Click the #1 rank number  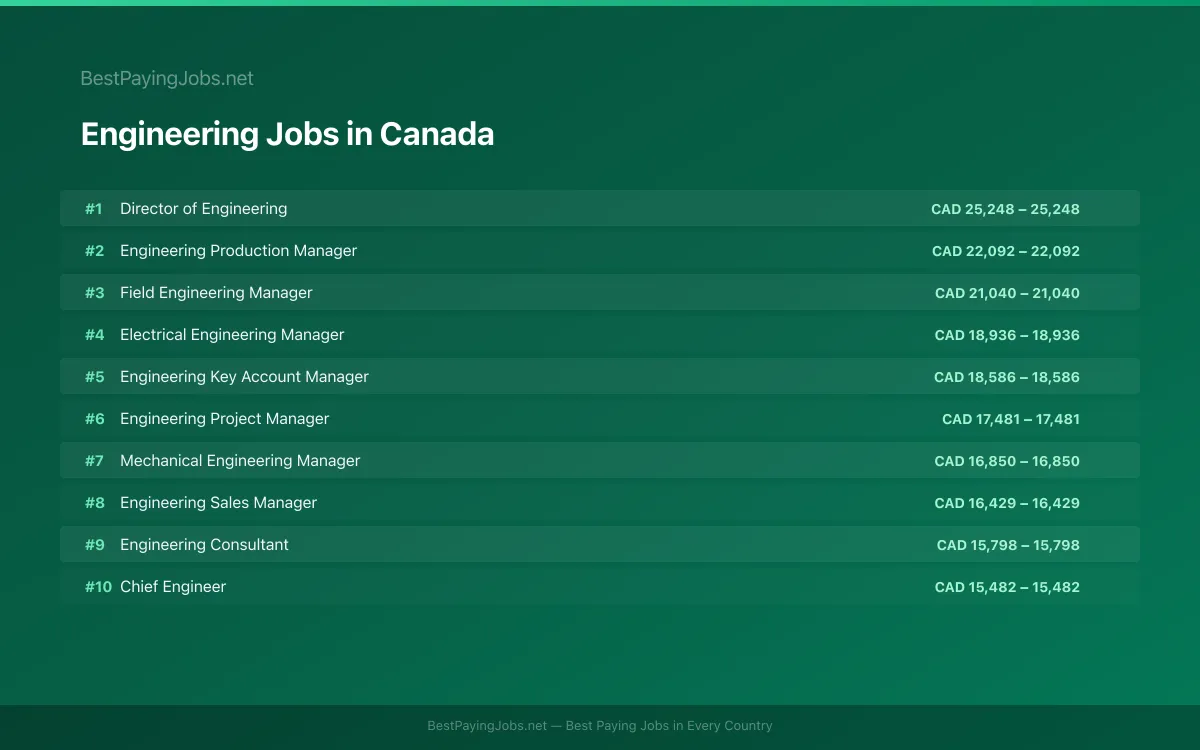click(x=94, y=209)
